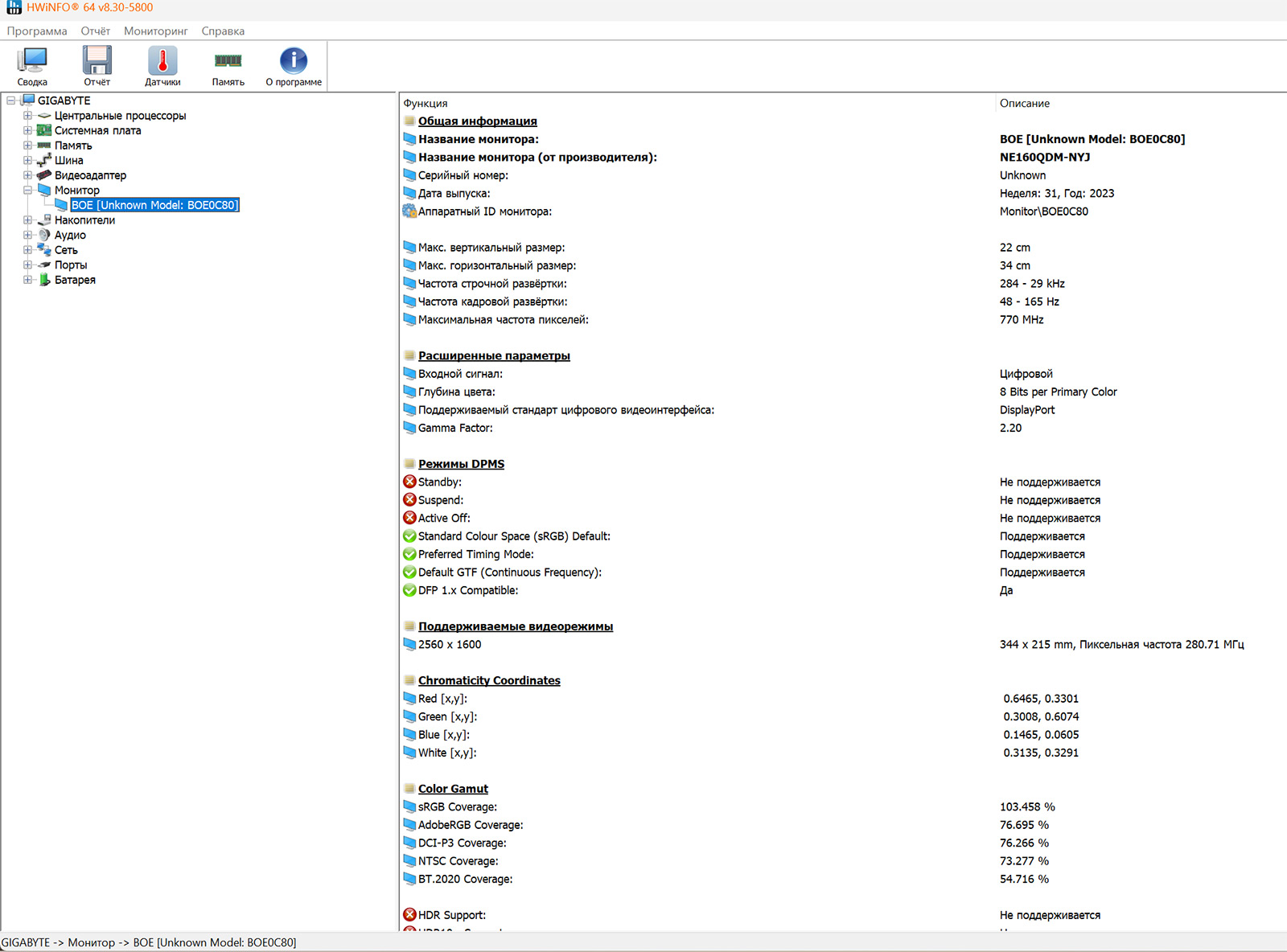This screenshot has width=1287, height=952.
Task: Collapse the GIGABYTE root node
Action: 10,101
